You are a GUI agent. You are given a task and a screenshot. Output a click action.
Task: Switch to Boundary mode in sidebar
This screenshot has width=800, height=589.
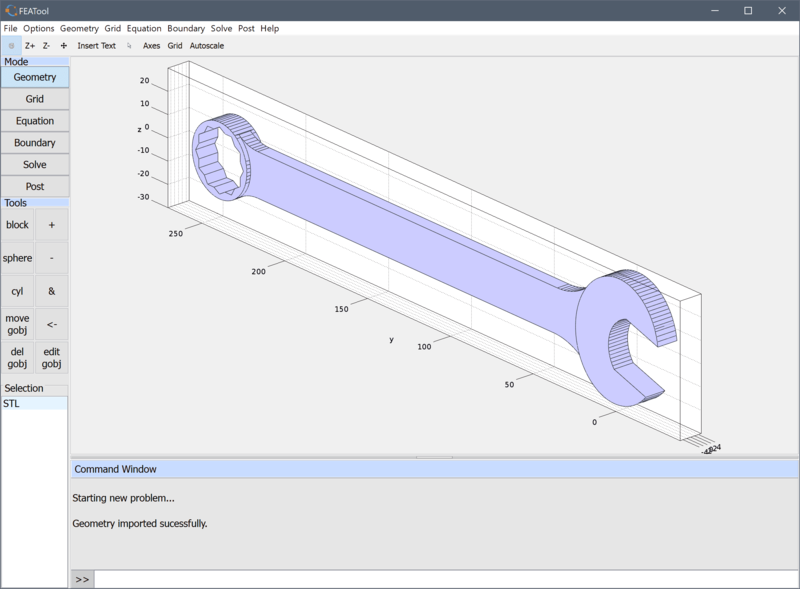(x=35, y=143)
